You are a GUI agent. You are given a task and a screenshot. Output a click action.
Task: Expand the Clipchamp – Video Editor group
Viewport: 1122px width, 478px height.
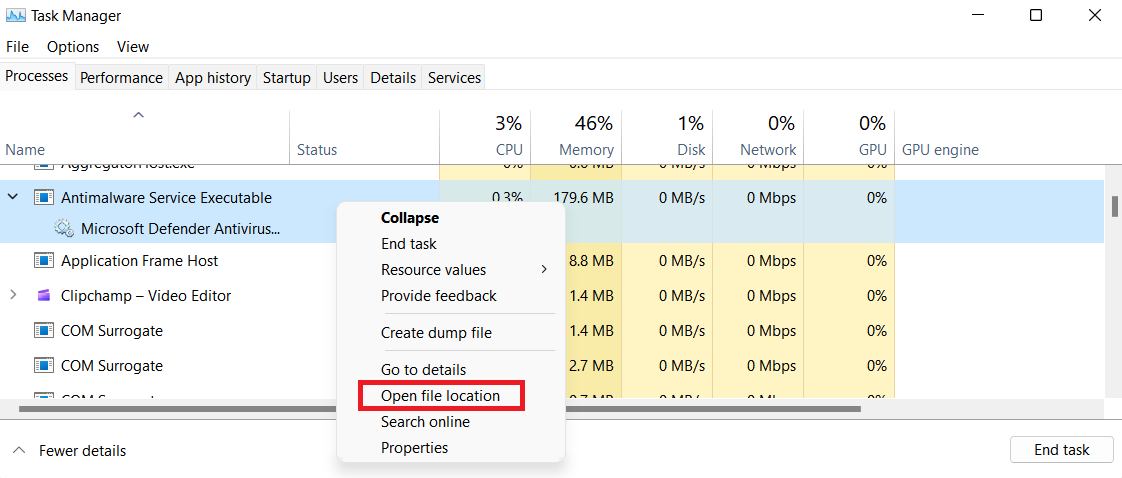tap(13, 296)
